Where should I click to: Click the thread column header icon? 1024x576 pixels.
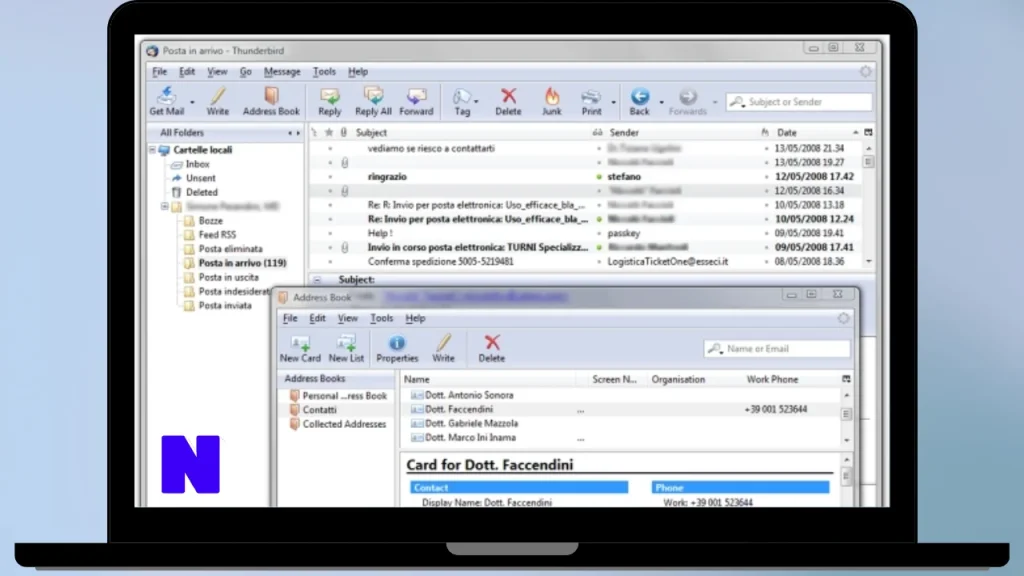point(314,133)
